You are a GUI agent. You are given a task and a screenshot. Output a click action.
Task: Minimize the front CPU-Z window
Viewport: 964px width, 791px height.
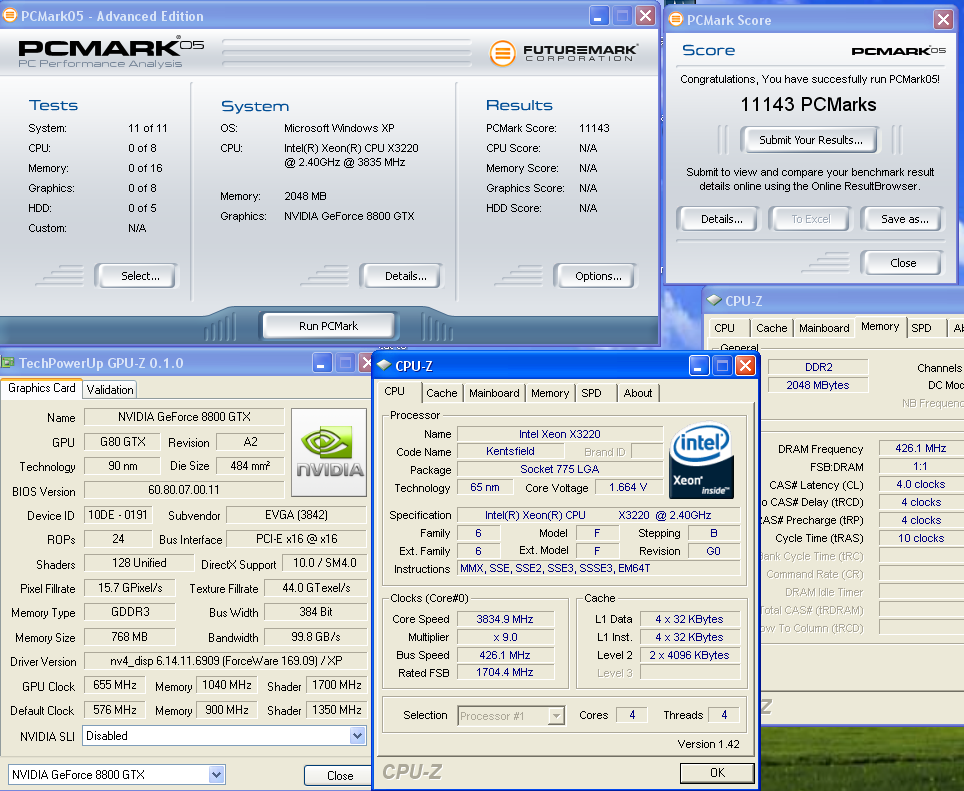698,366
